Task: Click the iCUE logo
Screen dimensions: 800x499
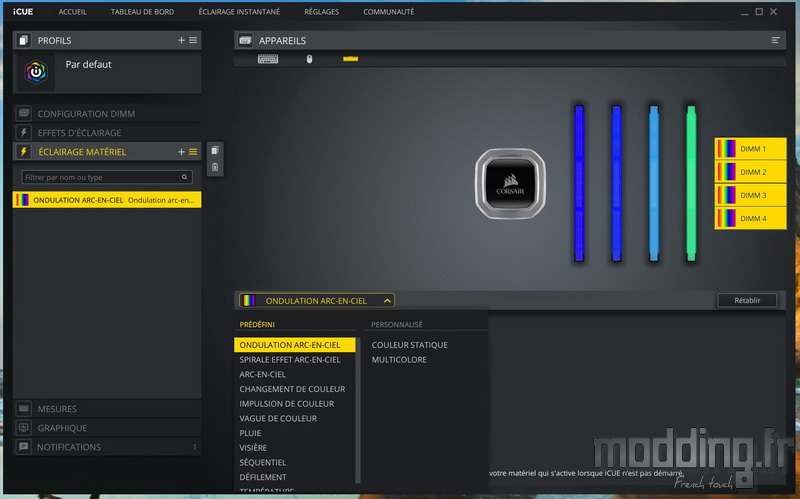Action: (23, 12)
